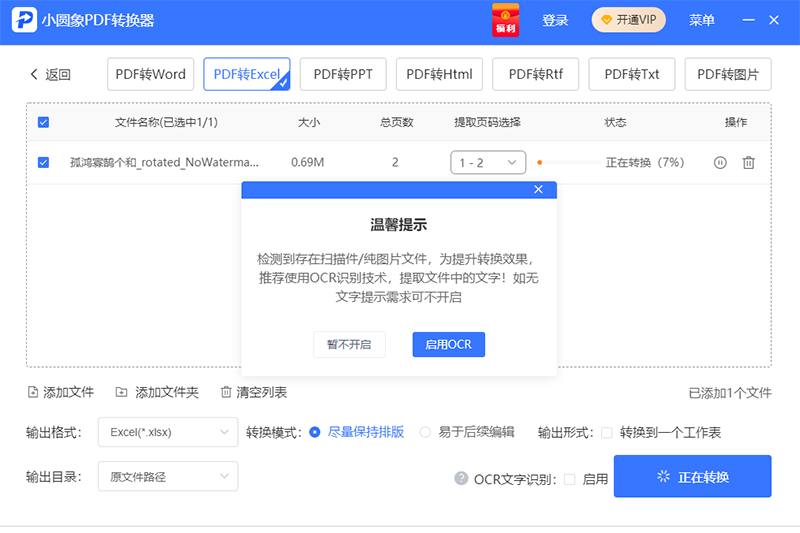Click the red 福利 gift icon
This screenshot has width=800, height=533.
point(506,20)
